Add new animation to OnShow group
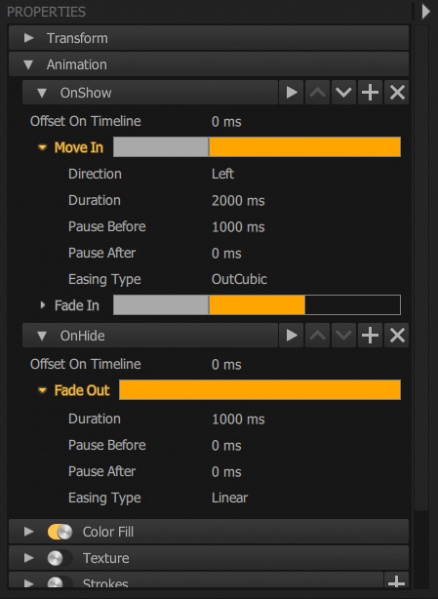 click(x=370, y=92)
